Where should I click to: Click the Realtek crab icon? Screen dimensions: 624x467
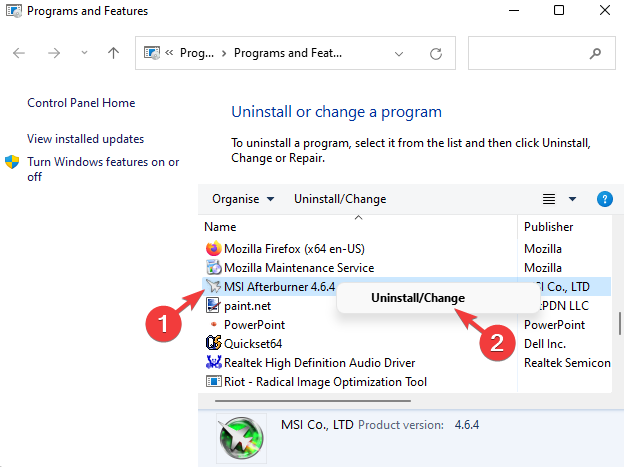click(x=213, y=362)
